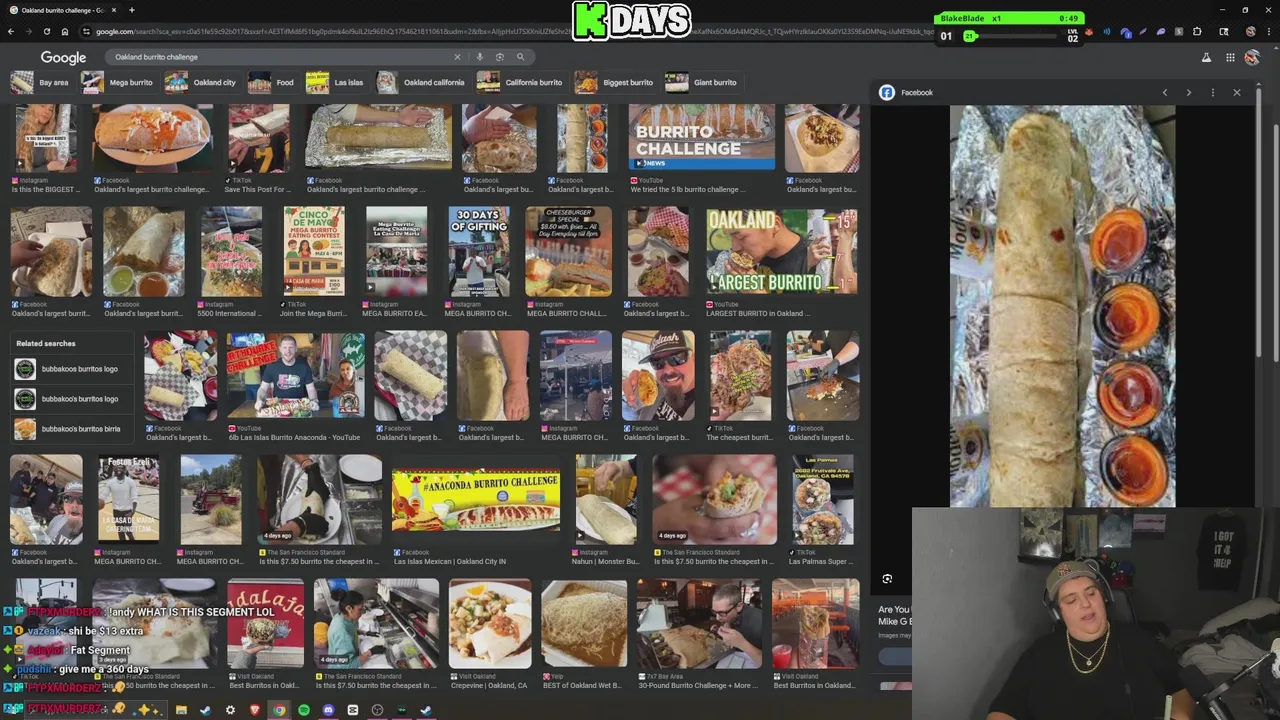Image resolution: width=1280 pixels, height=720 pixels.
Task: Open the 6lb Las Islas Burrito Anaconda video
Action: pos(295,376)
